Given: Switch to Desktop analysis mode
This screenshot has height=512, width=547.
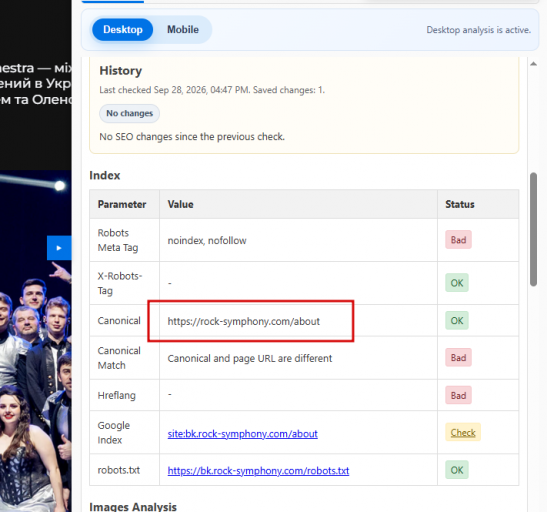Looking at the screenshot, I should click(122, 30).
